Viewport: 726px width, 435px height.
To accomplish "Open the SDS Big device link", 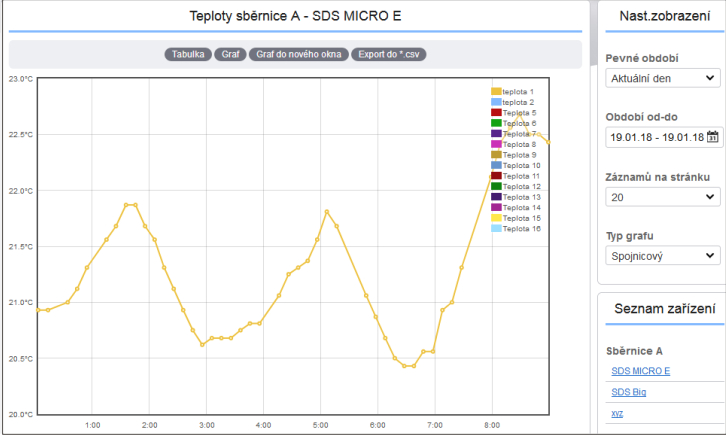I will 628,392.
